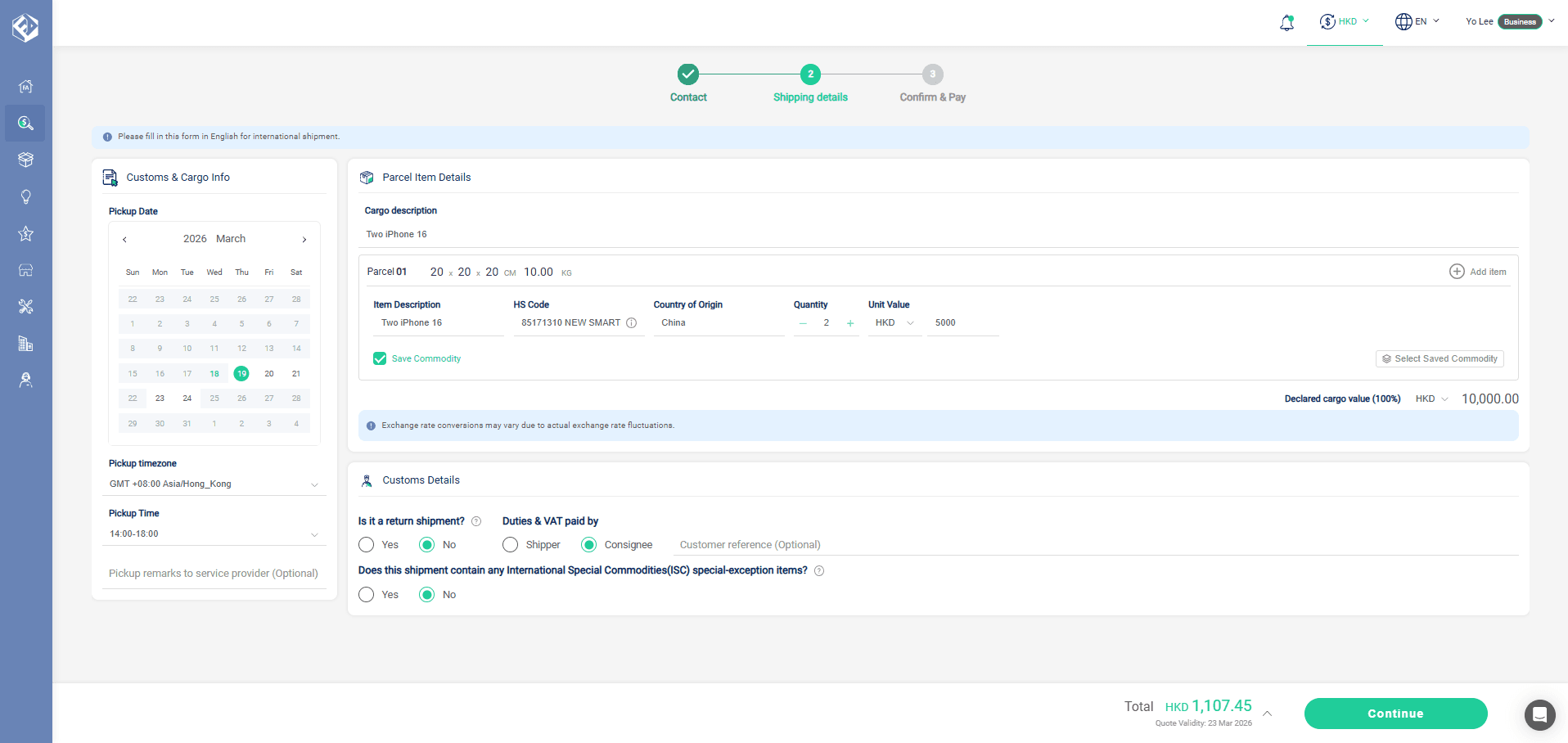Open the chat support bubble icon
The width and height of the screenshot is (1568, 743).
[x=1539, y=714]
